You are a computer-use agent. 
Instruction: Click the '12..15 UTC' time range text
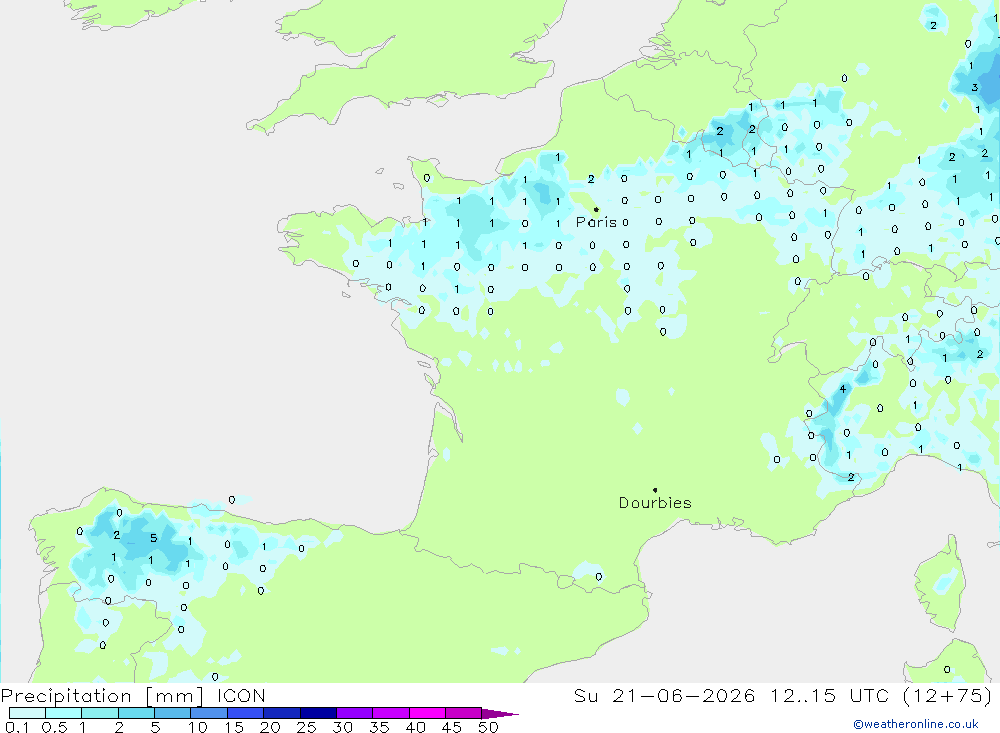[x=829, y=695]
